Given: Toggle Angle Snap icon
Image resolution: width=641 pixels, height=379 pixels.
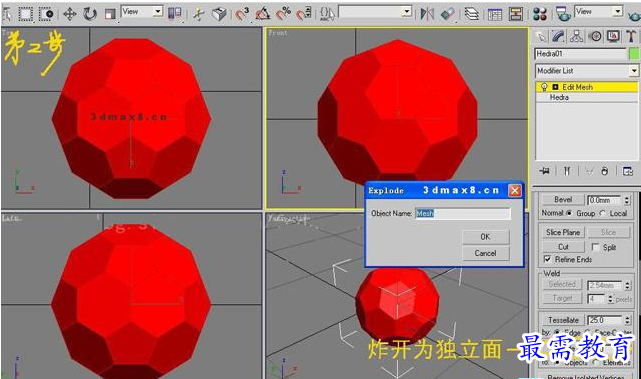Looking at the screenshot, I should [263, 14].
